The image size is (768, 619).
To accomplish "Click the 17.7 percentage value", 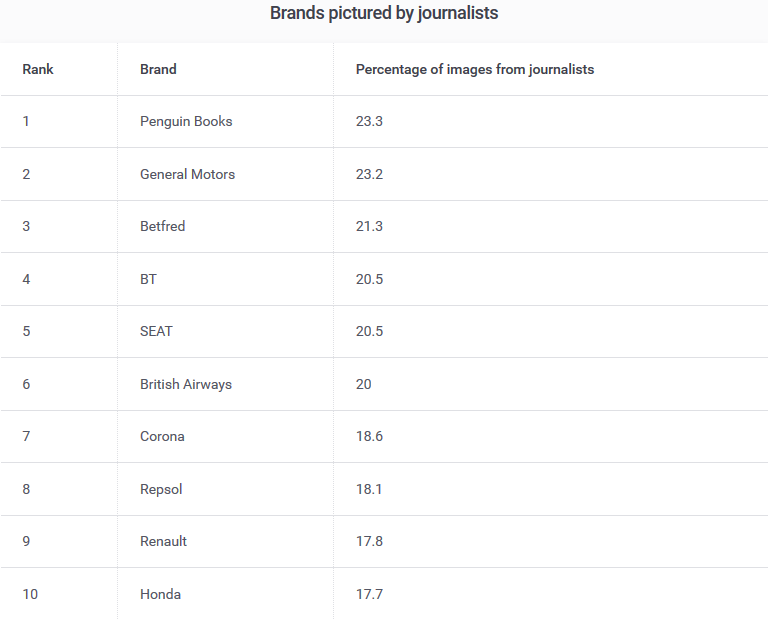I will pos(369,594).
